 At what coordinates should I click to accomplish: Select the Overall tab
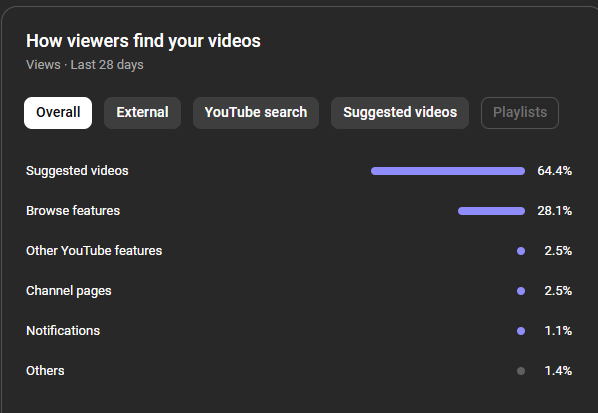pyautogui.click(x=58, y=113)
